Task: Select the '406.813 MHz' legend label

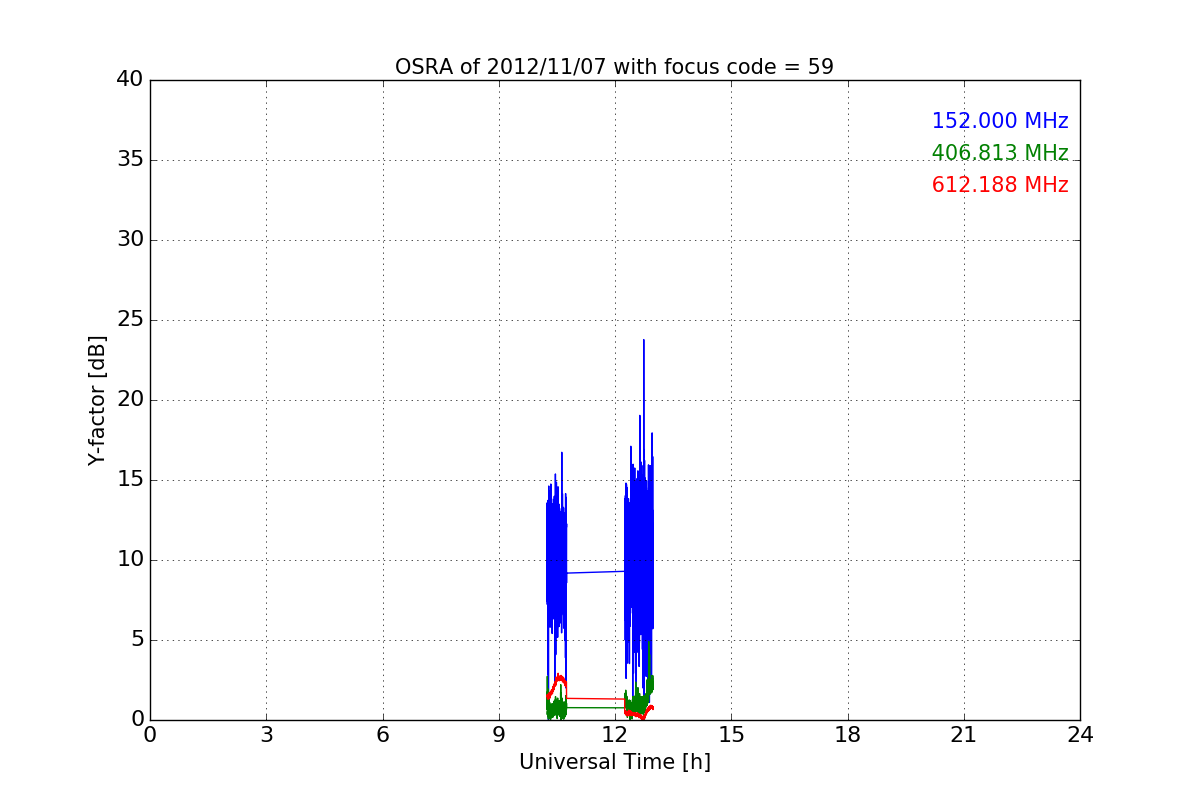Action: coord(1000,153)
